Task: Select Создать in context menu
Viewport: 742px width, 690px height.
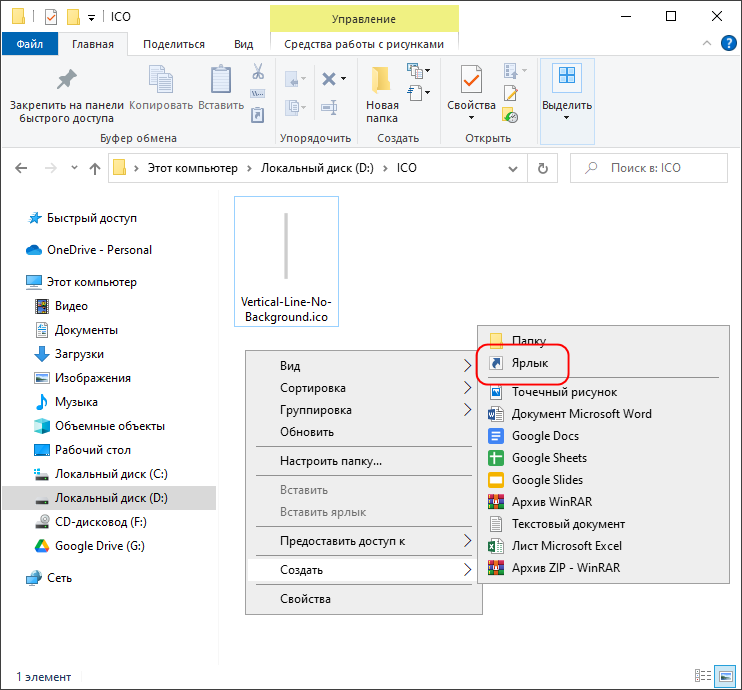Action: 364,570
